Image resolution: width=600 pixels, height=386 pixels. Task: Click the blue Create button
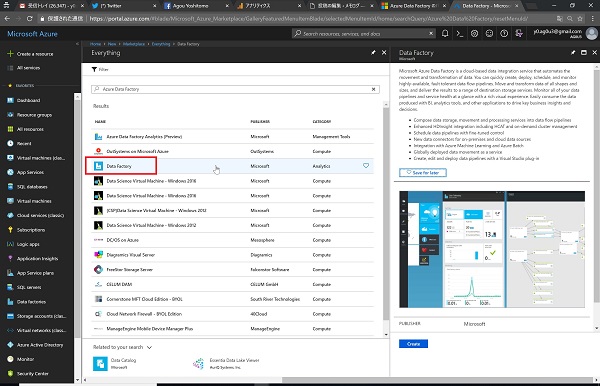coord(413,344)
